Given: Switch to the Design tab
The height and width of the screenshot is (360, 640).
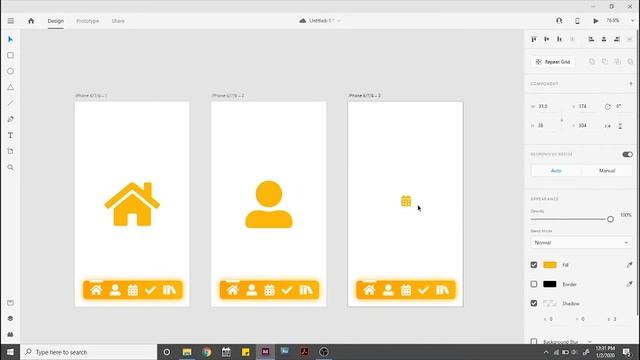Looking at the screenshot, I should click(x=56, y=21).
